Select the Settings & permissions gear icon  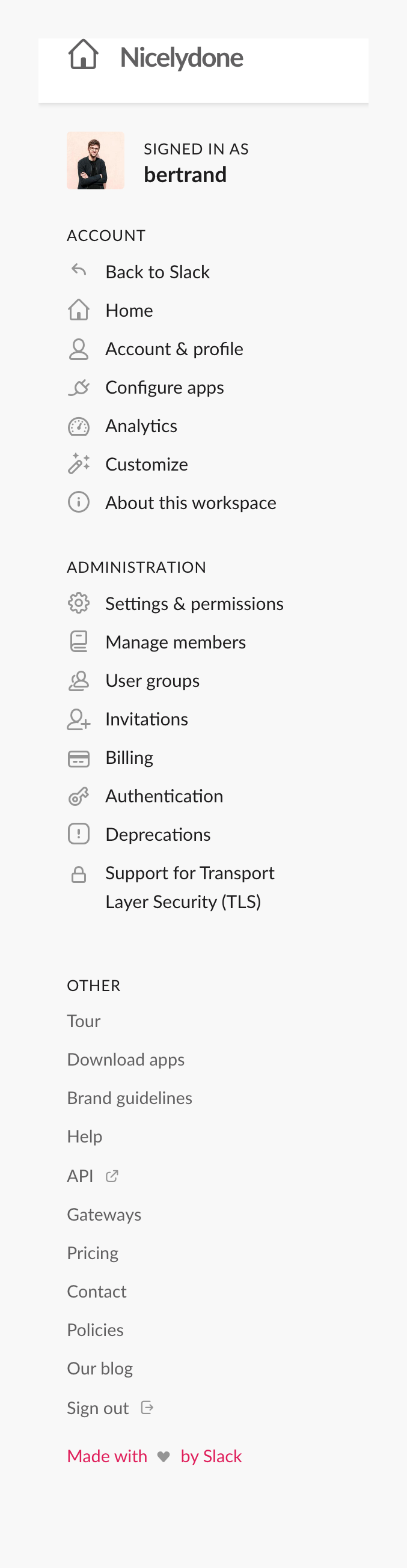[x=79, y=604]
